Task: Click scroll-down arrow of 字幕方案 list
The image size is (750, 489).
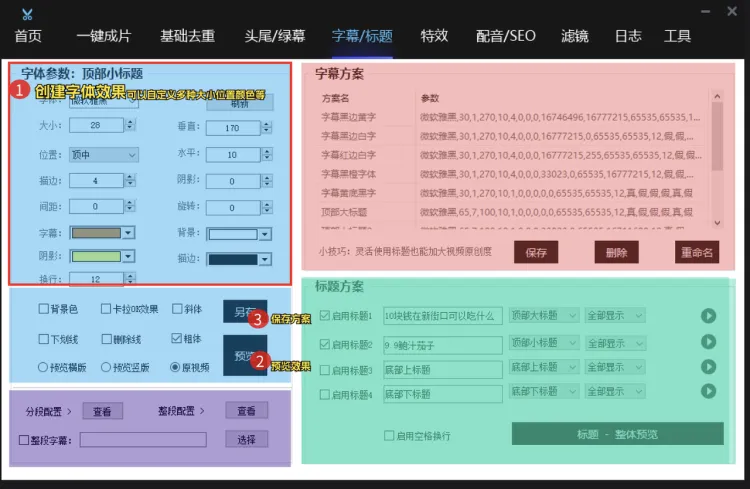Action: pyautogui.click(x=717, y=222)
